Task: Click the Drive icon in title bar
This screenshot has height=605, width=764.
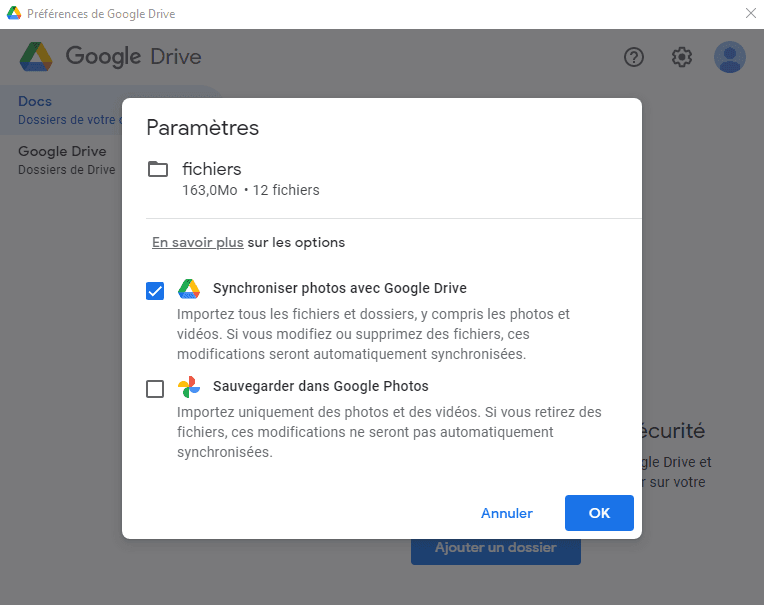Action: tap(15, 14)
